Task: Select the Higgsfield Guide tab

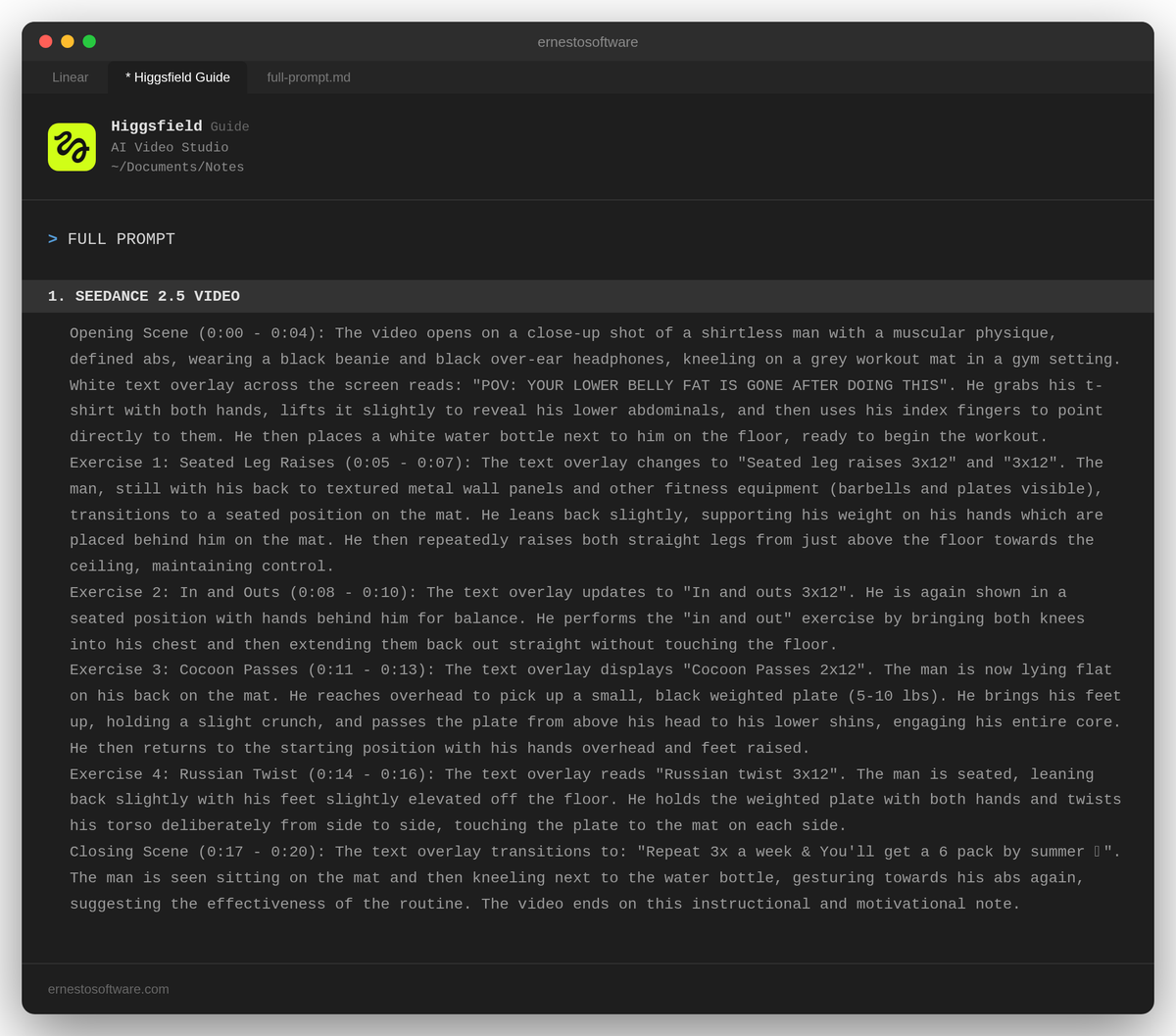Action: click(177, 77)
